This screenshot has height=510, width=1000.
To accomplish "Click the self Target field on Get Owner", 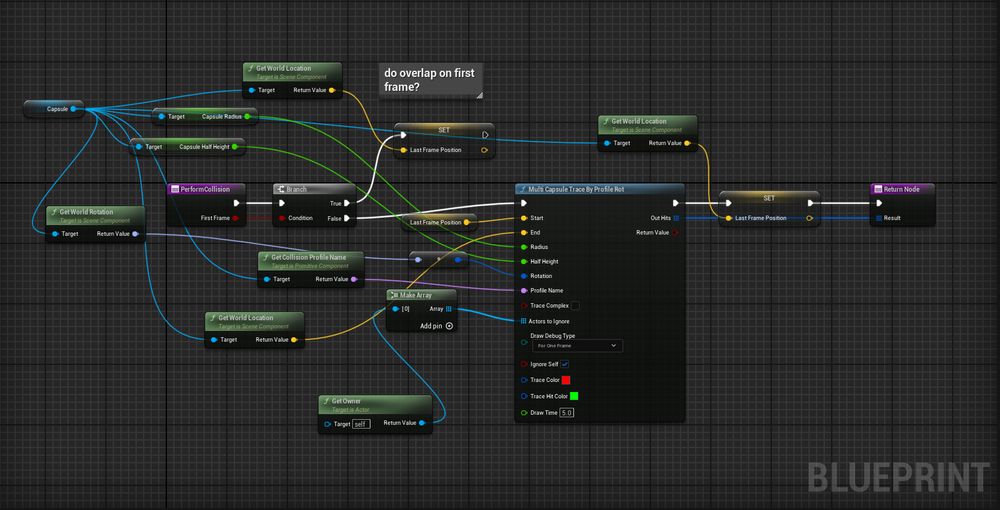I will click(x=362, y=424).
